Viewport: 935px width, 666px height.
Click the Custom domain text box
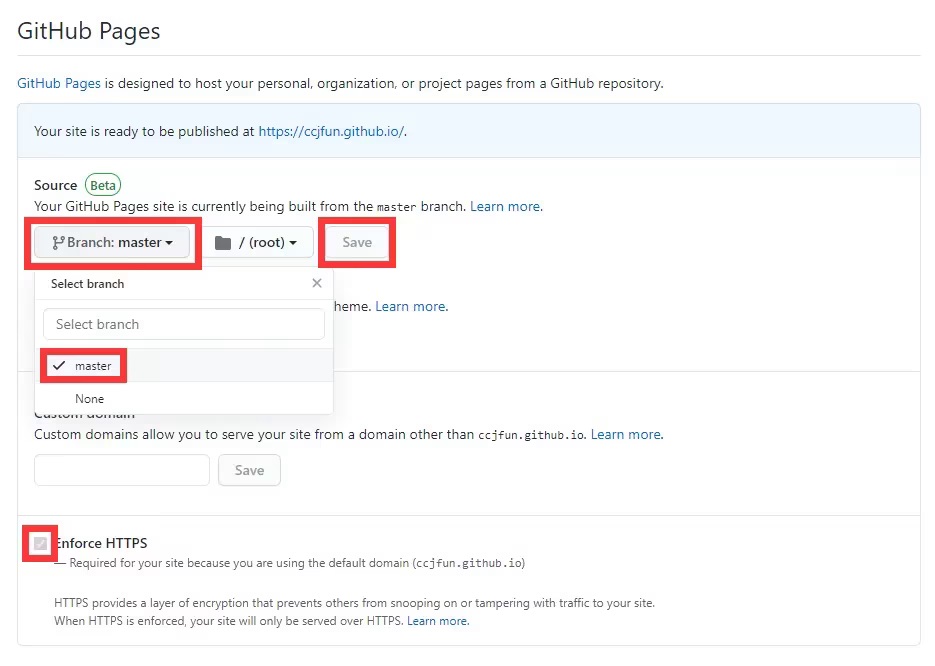tap(121, 470)
